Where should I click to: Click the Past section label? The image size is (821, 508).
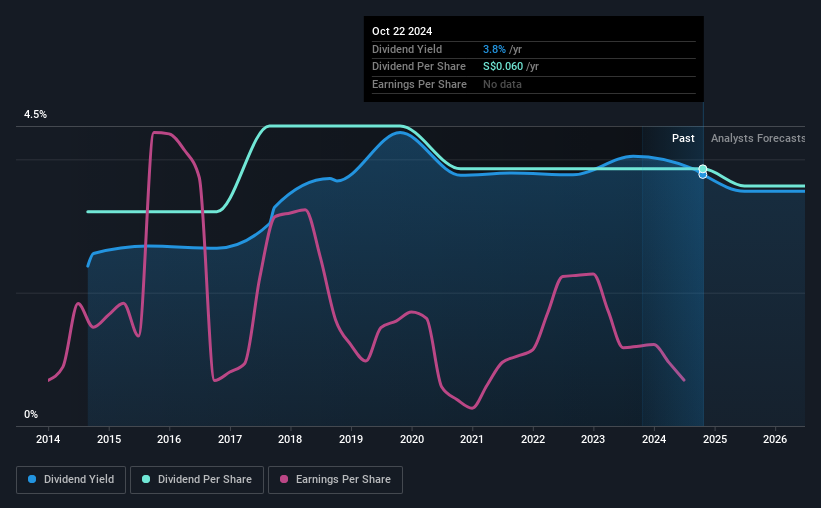click(683, 138)
